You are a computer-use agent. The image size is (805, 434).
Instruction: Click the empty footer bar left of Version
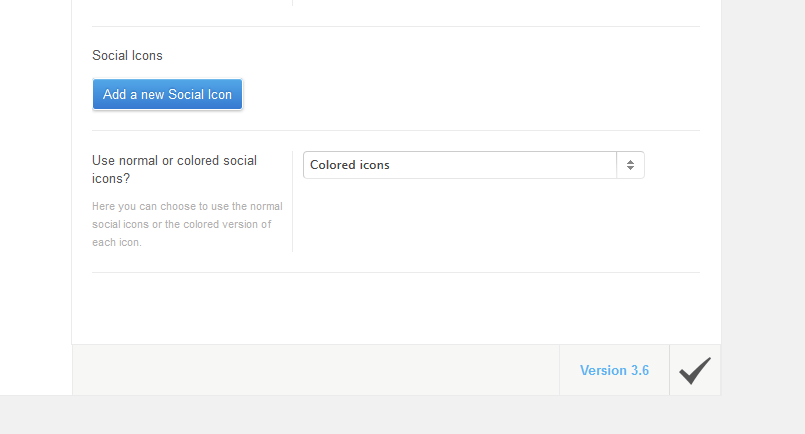tap(316, 370)
